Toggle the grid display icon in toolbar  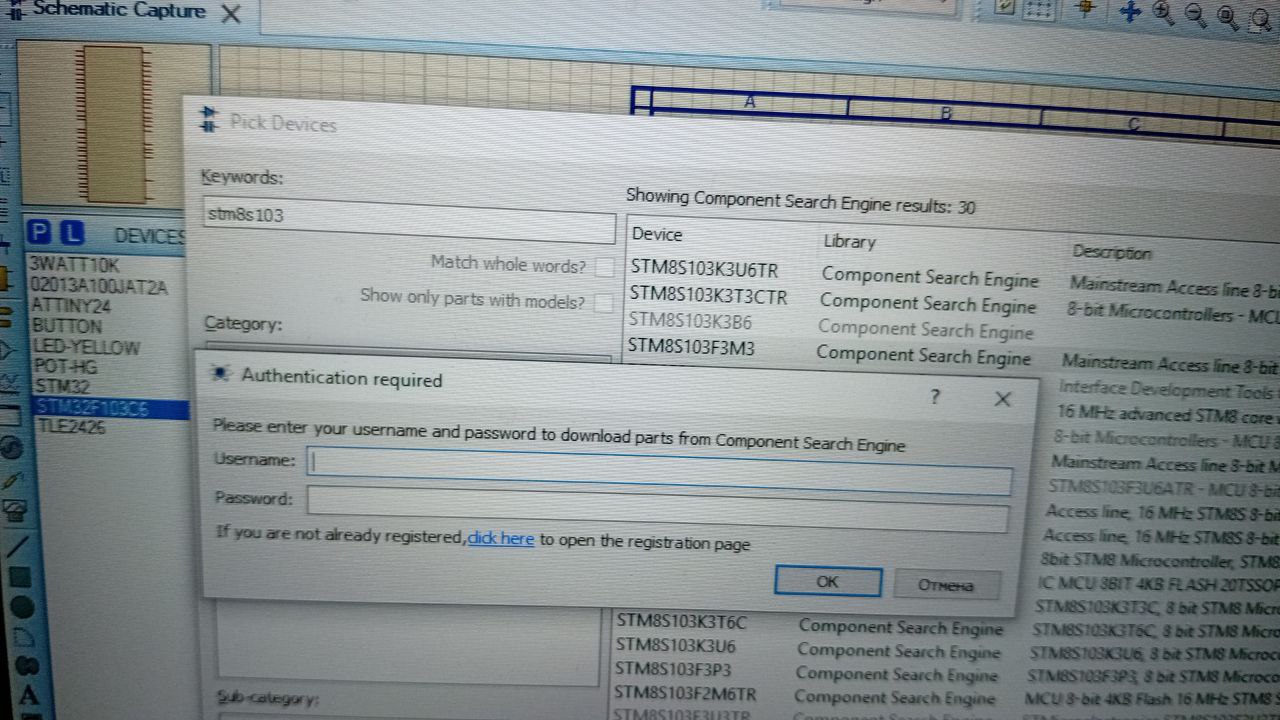click(1040, 10)
